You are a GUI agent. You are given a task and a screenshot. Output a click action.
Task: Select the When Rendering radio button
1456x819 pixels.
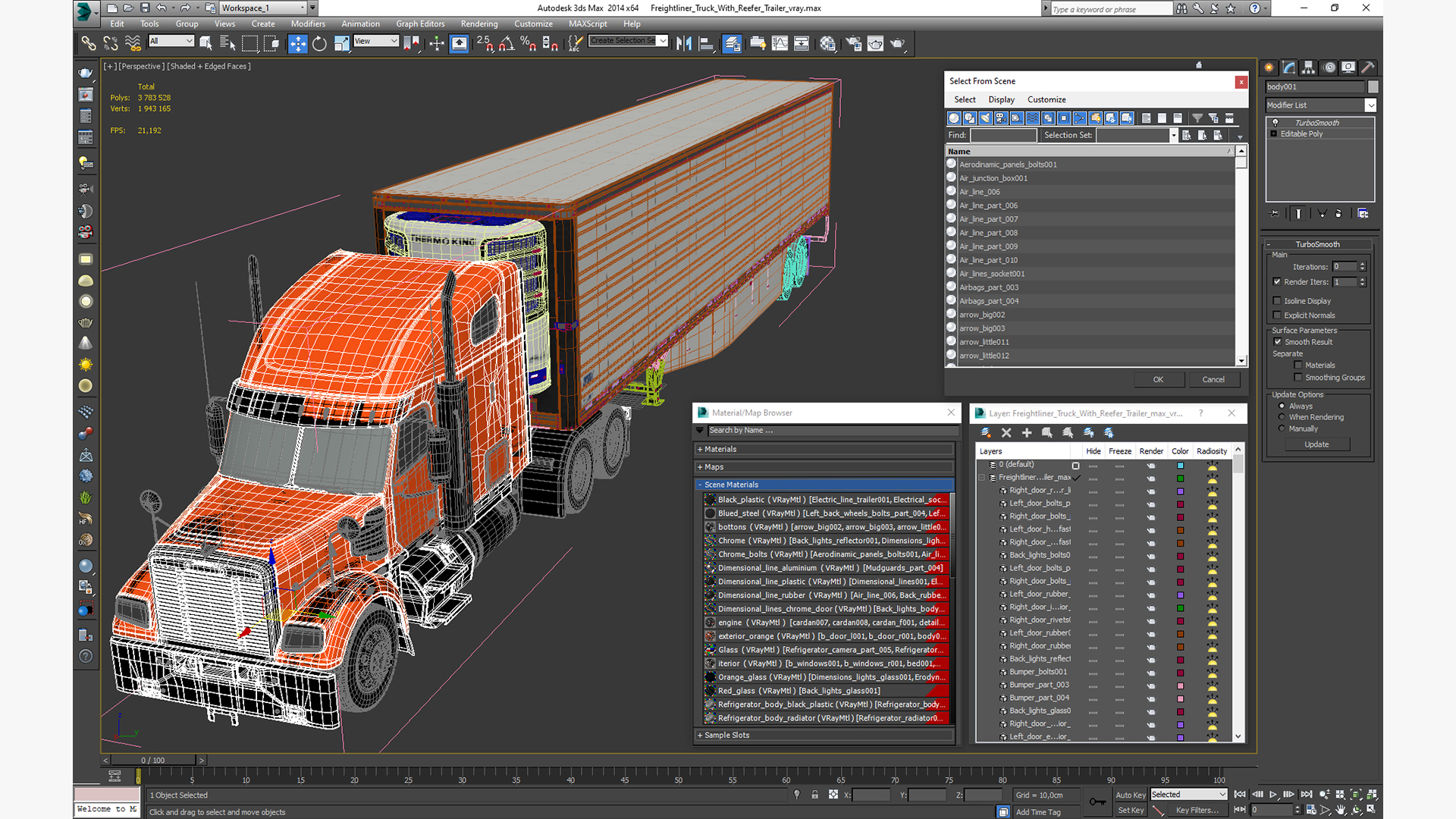(1282, 417)
